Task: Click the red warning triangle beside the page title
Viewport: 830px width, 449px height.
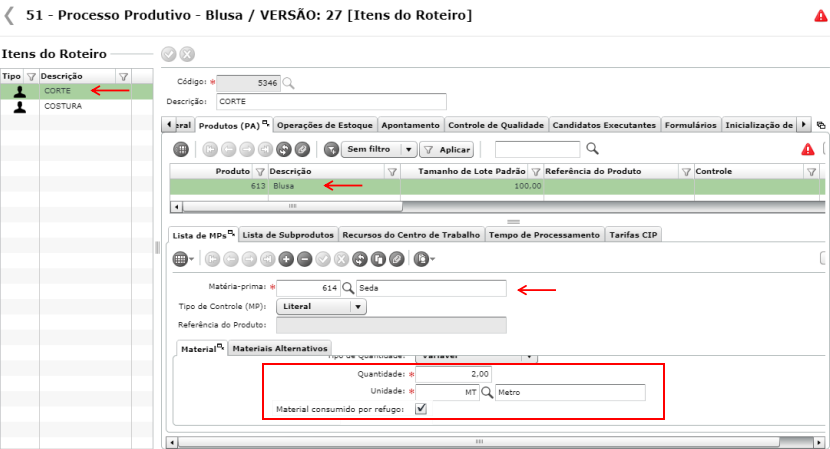Action: click(x=821, y=16)
